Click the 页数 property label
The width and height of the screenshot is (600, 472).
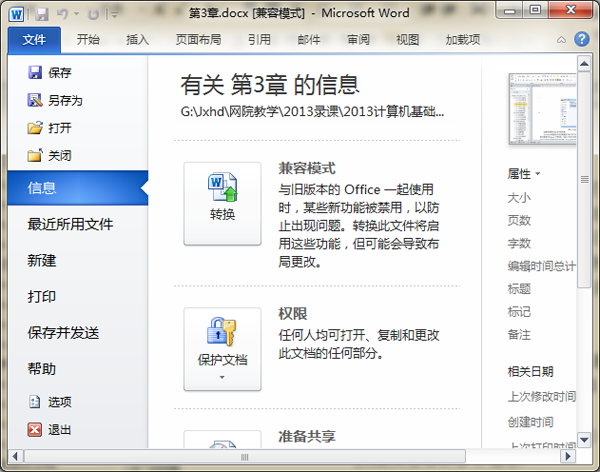[x=519, y=220]
